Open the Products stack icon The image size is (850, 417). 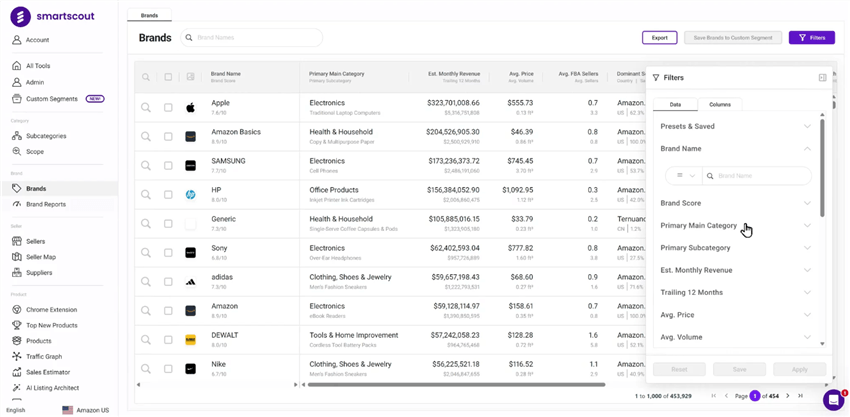point(17,341)
